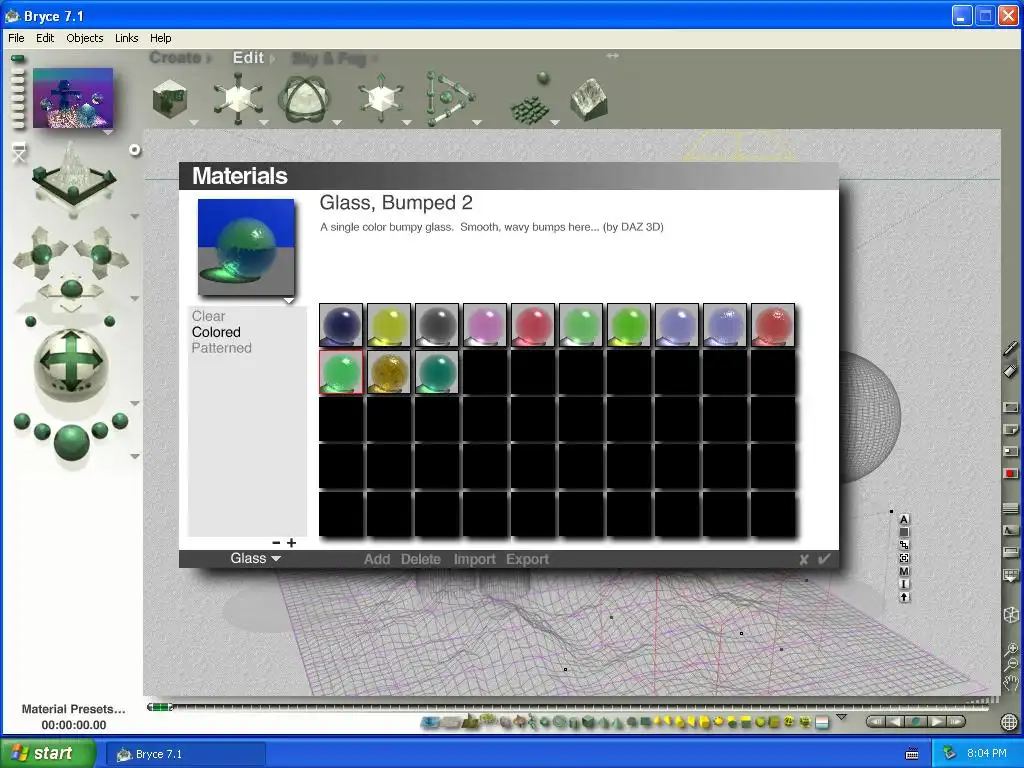Select the Patterned glass category
The width and height of the screenshot is (1024, 768).
point(221,348)
